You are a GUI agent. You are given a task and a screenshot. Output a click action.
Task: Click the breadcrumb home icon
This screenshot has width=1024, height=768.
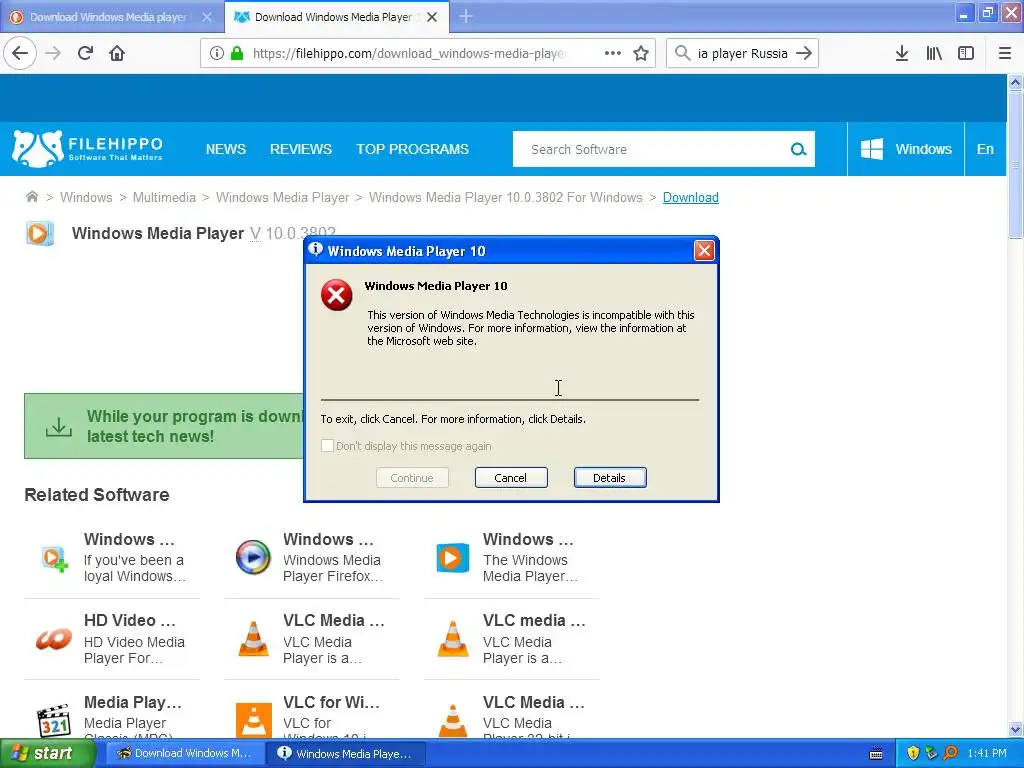click(31, 197)
